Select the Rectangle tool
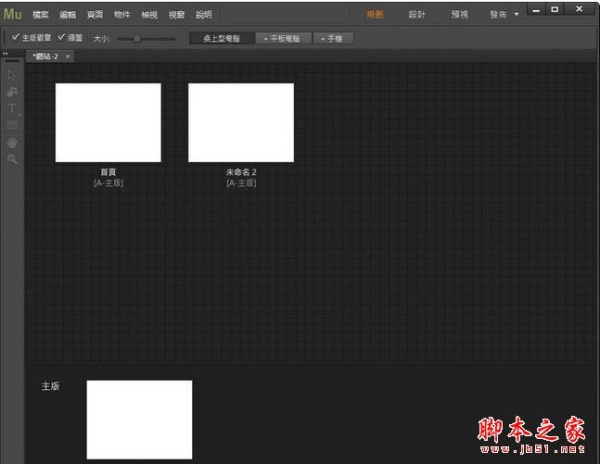This screenshot has width=600, height=464. click(12, 125)
